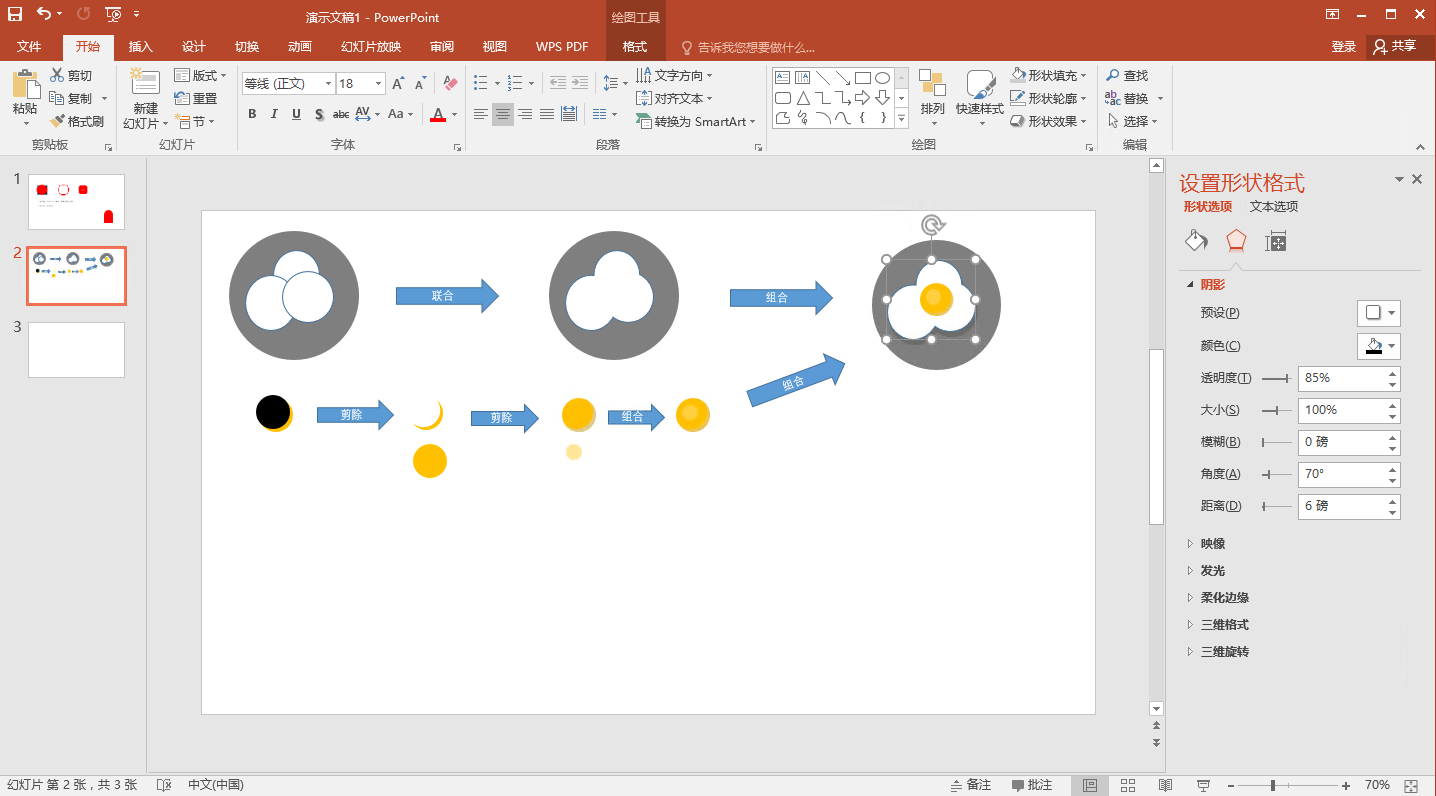Switch to the Format (格式) tab
This screenshot has width=1436, height=796.
tap(635, 47)
